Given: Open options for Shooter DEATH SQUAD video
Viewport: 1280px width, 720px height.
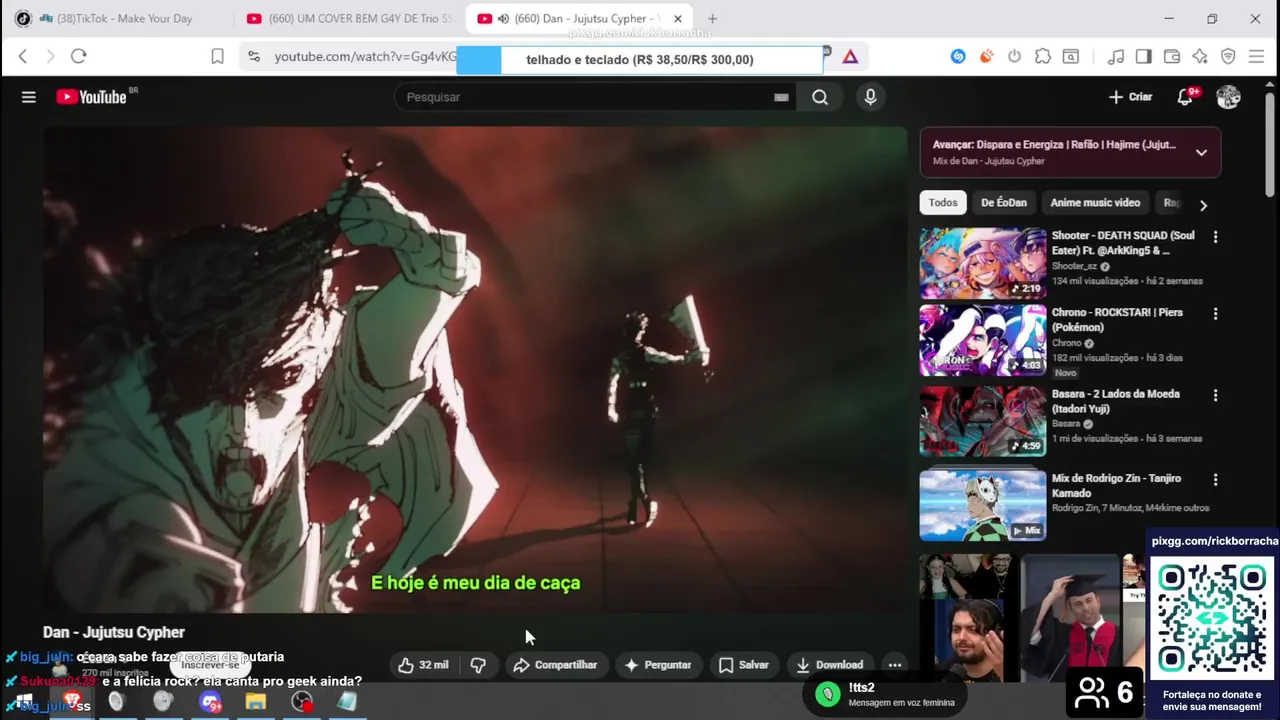Looking at the screenshot, I should point(1215,237).
